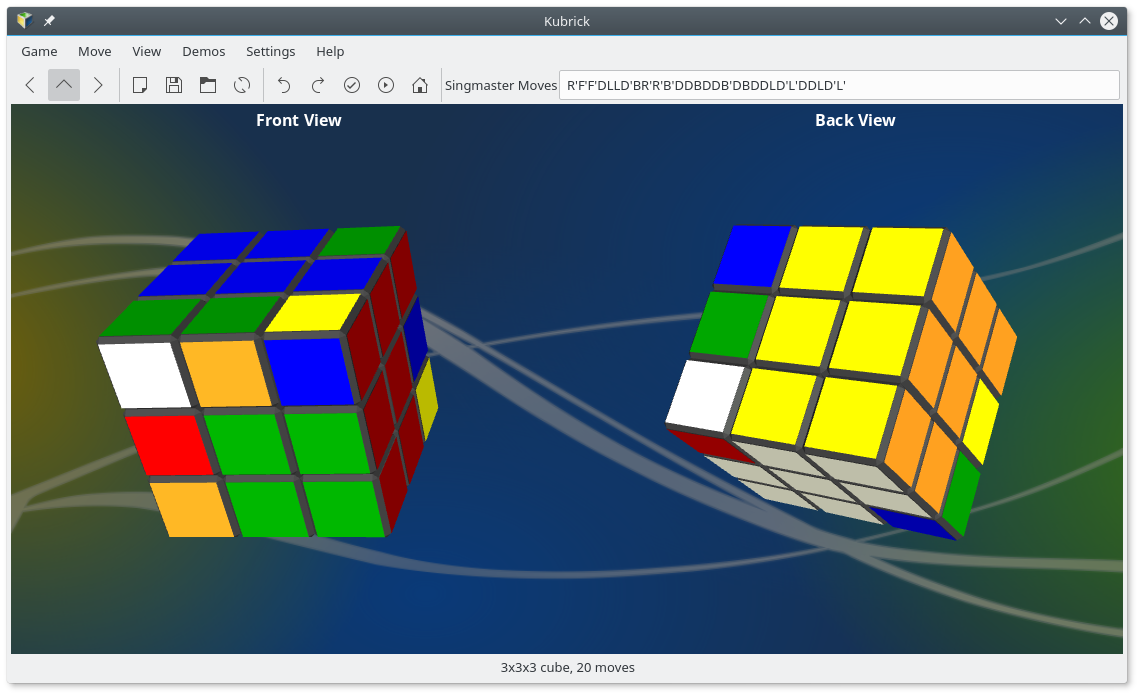Reset view with home icon

click(420, 85)
